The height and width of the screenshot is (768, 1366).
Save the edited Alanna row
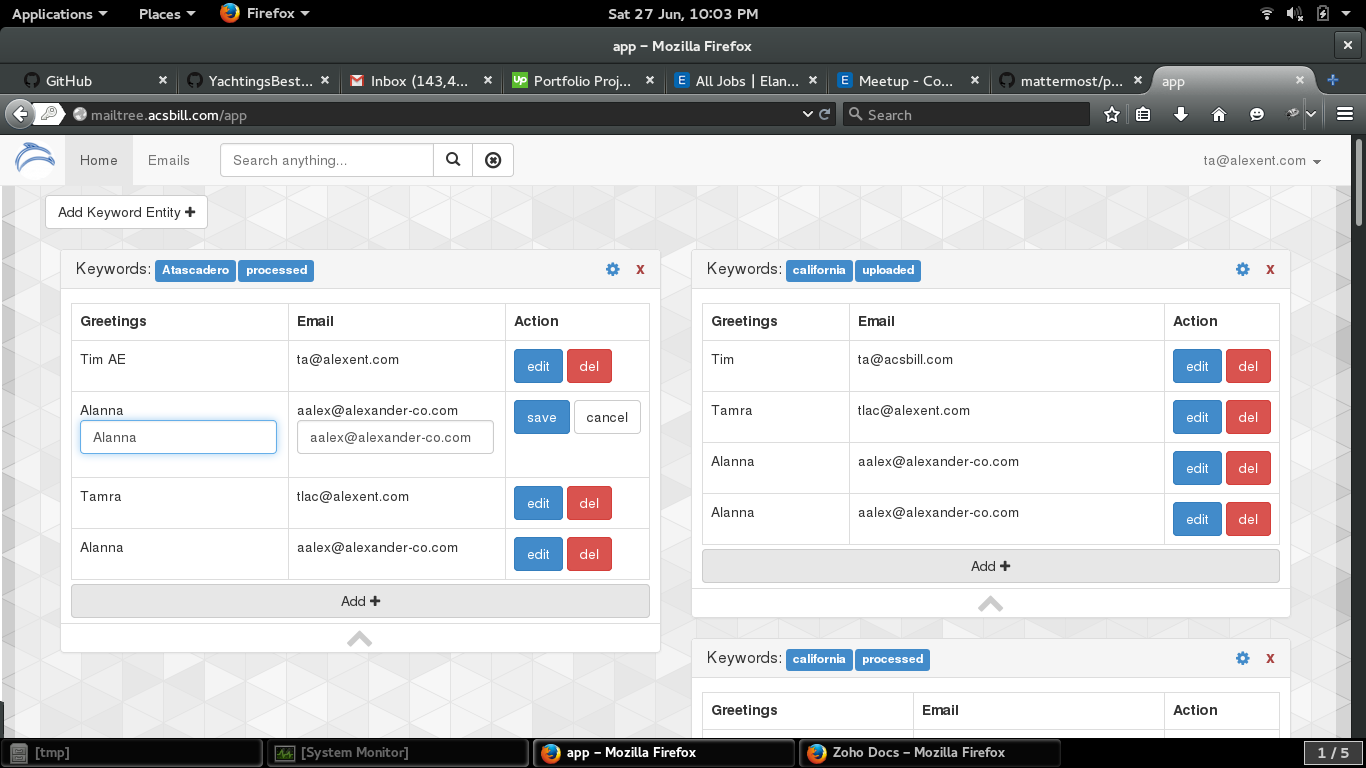[x=541, y=417]
